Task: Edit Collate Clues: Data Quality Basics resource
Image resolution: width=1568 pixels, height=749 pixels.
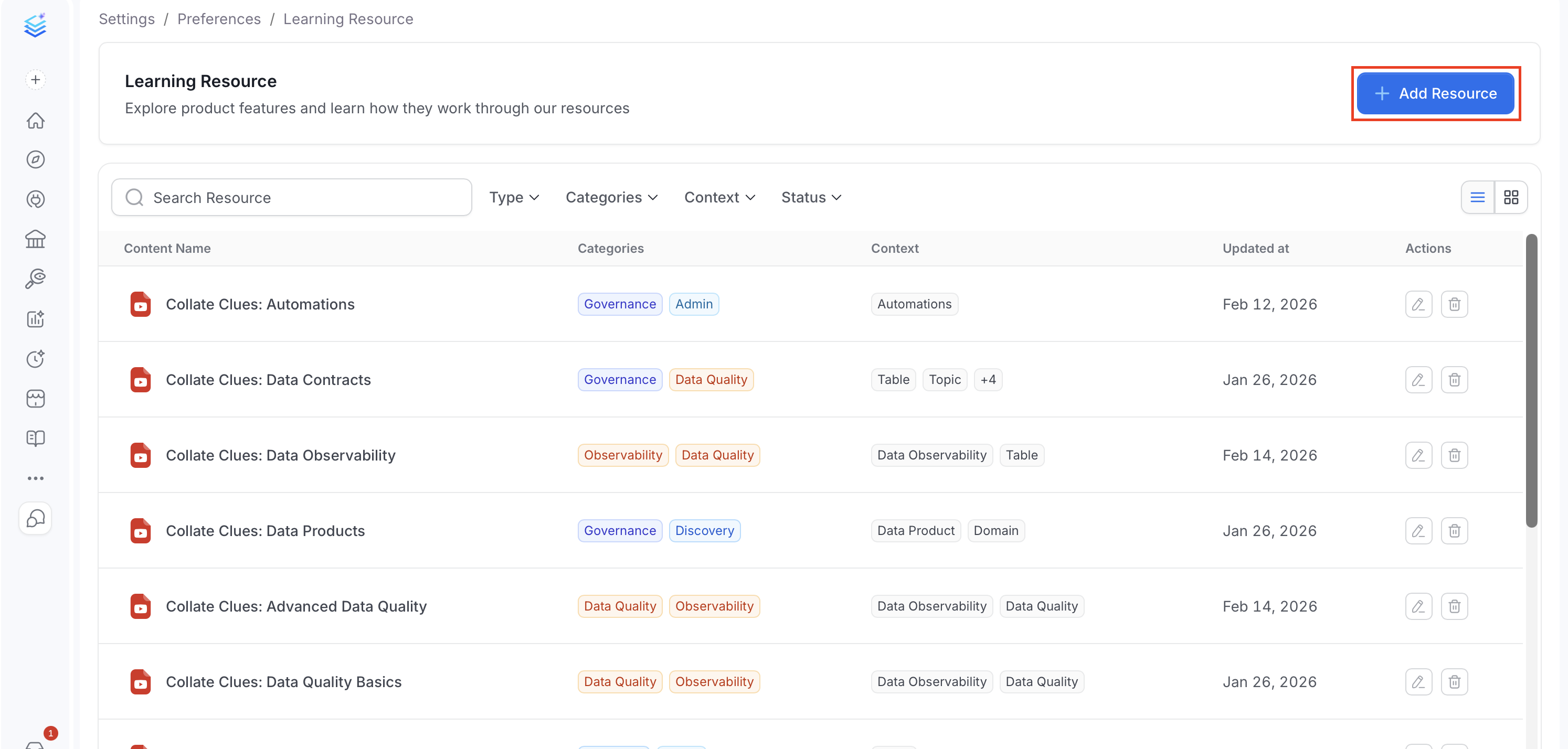Action: [x=1418, y=681]
